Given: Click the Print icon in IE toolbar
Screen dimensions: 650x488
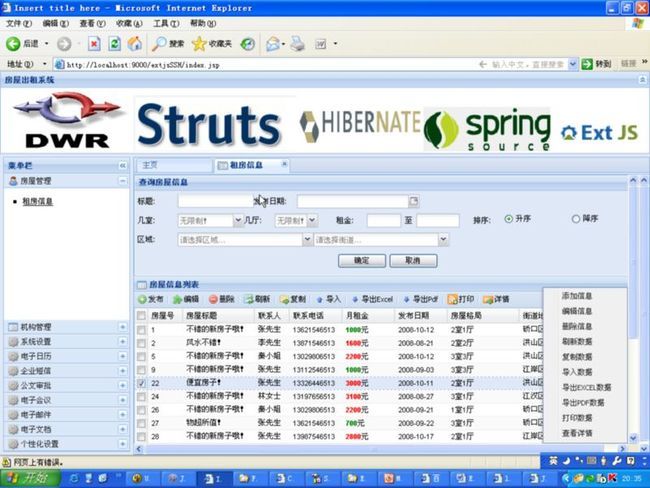Looking at the screenshot, I should tap(297, 44).
